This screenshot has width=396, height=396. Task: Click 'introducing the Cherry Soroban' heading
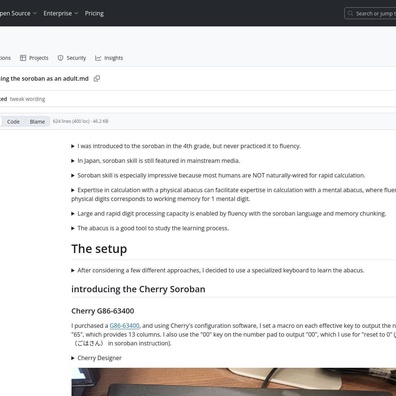point(138,289)
